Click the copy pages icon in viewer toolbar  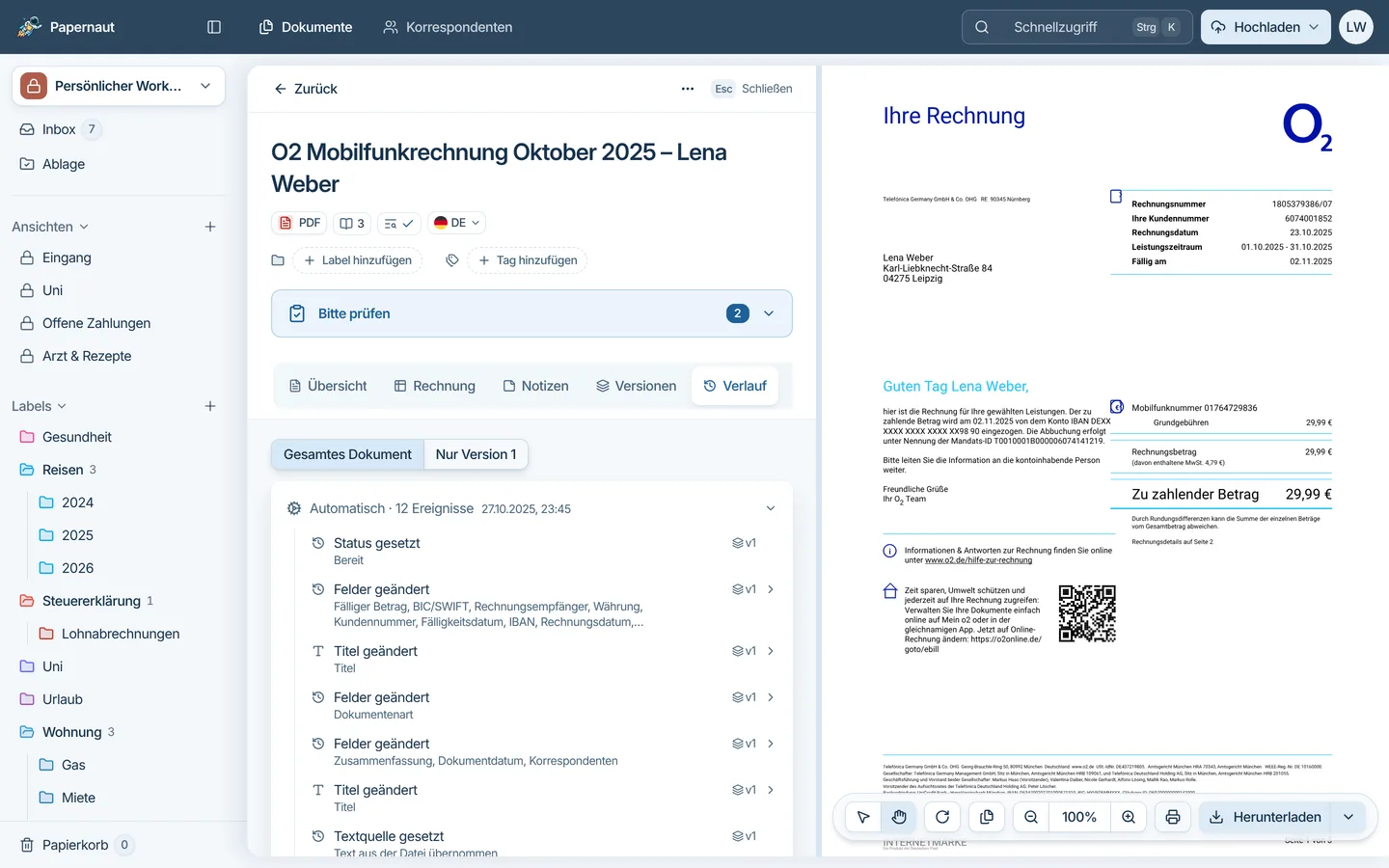pos(987,817)
